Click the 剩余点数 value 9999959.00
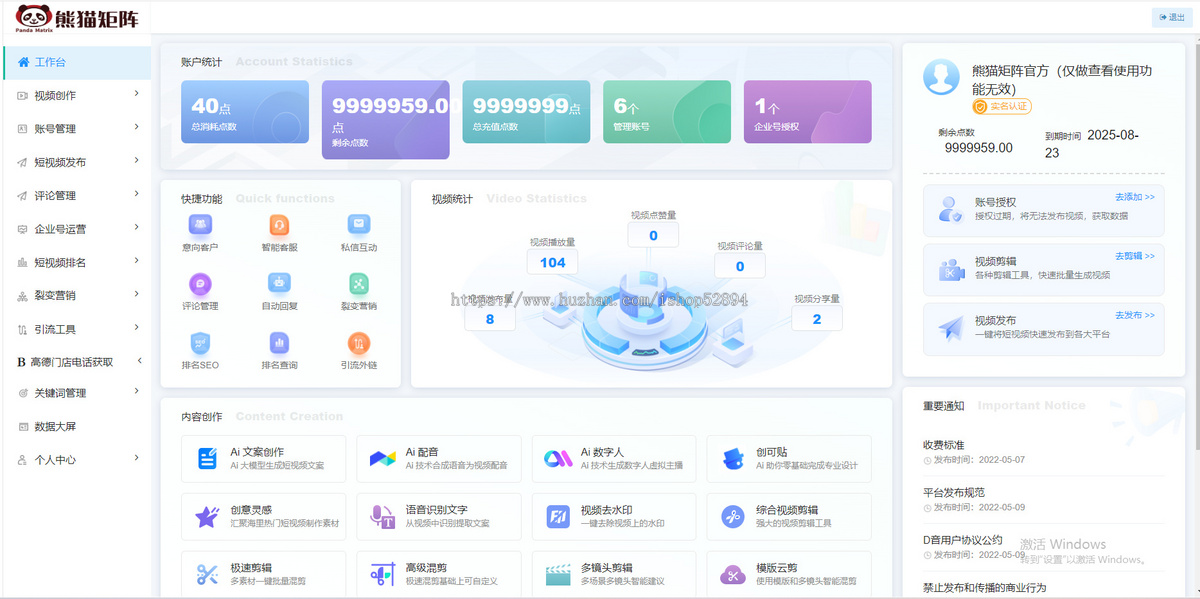Screen dimensions: 1200x599 point(978,148)
